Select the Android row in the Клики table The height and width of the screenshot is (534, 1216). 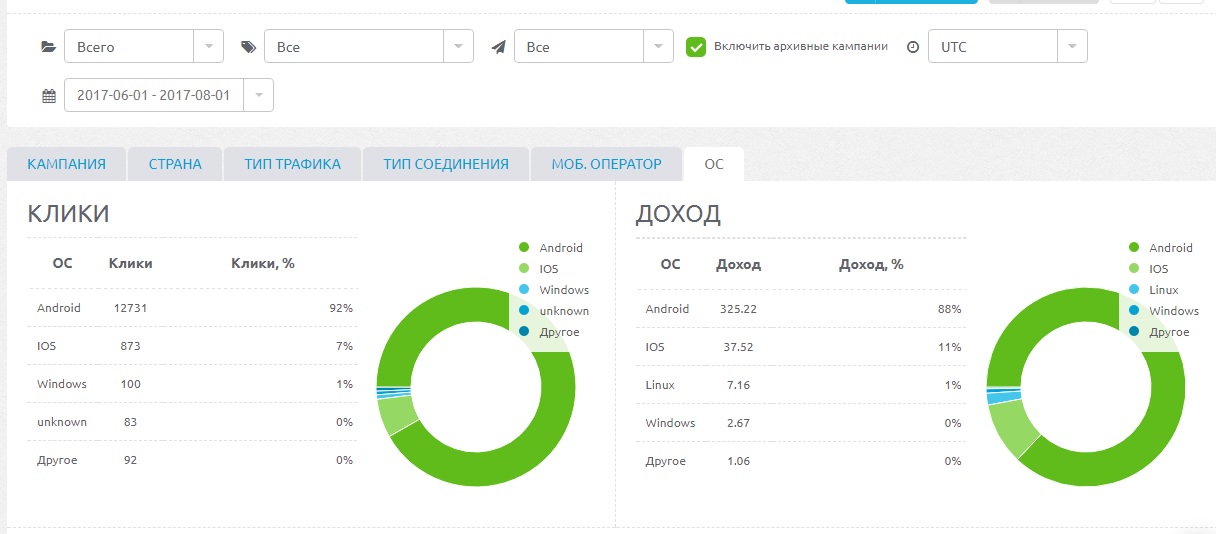coord(190,308)
